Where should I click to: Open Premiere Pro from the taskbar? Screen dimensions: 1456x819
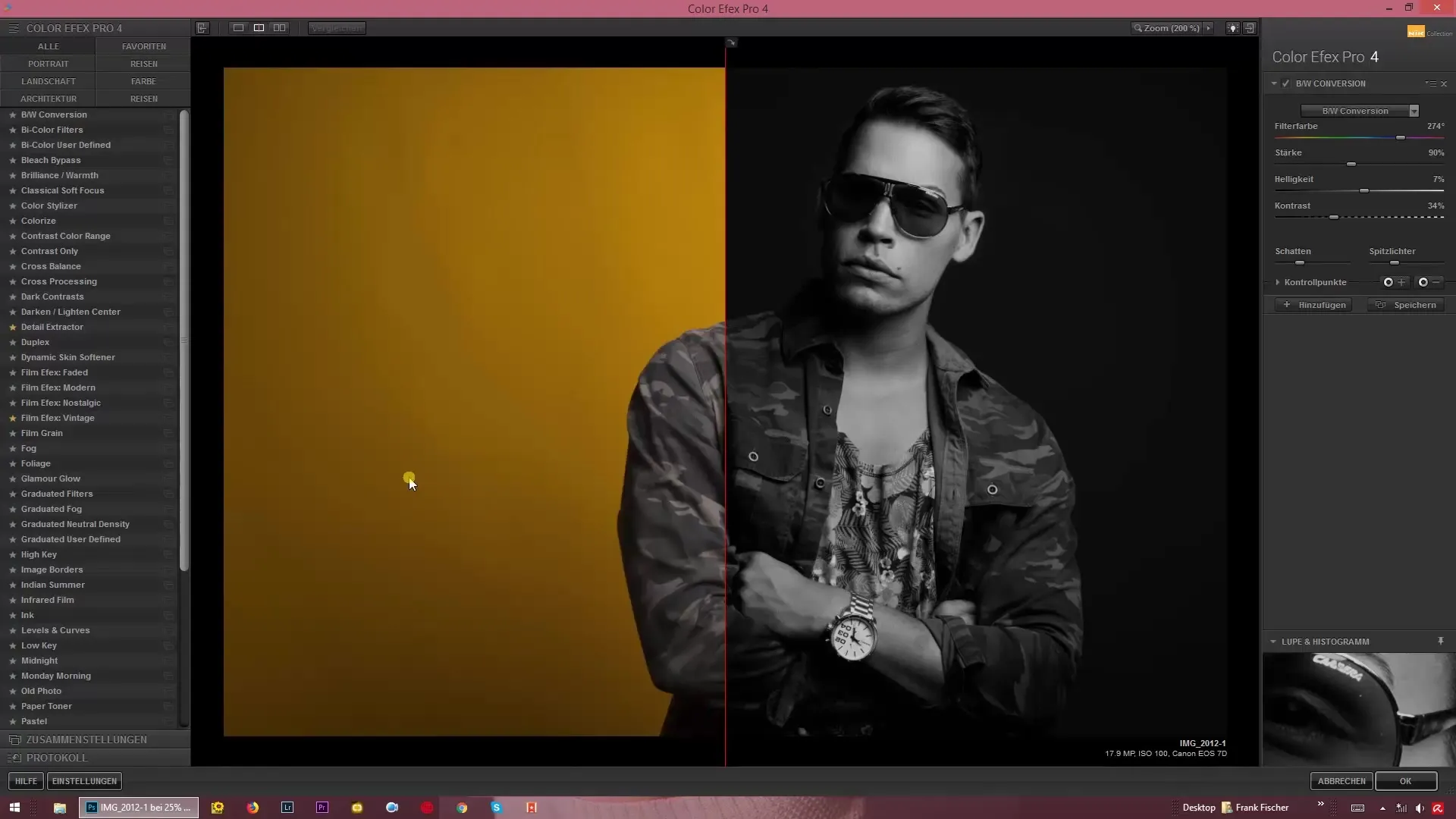[x=322, y=808]
